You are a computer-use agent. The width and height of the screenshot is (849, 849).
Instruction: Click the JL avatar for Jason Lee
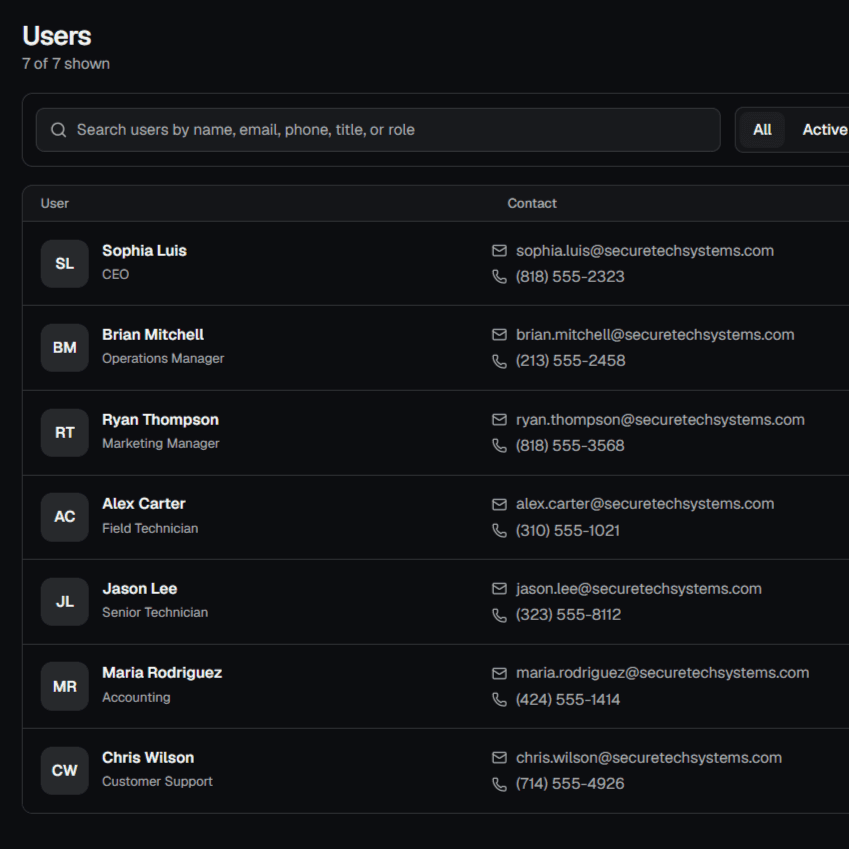[x=65, y=602]
